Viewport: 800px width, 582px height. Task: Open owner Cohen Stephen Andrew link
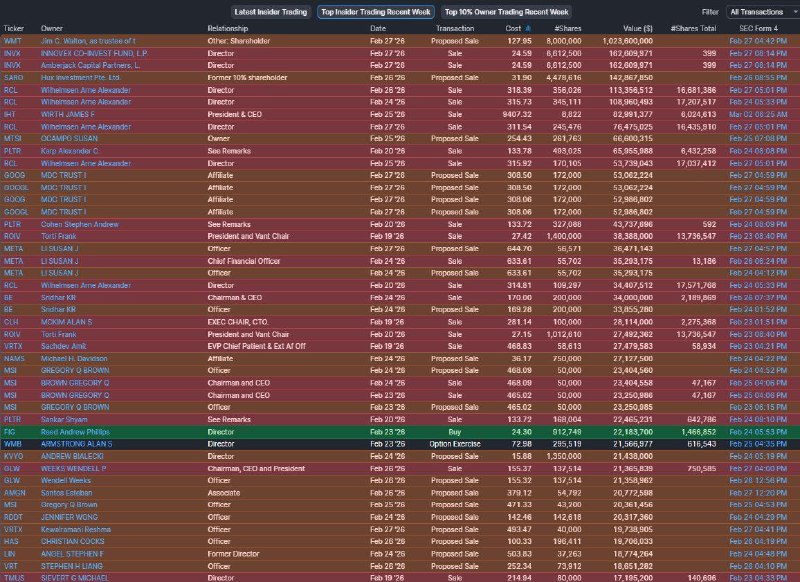coord(81,225)
